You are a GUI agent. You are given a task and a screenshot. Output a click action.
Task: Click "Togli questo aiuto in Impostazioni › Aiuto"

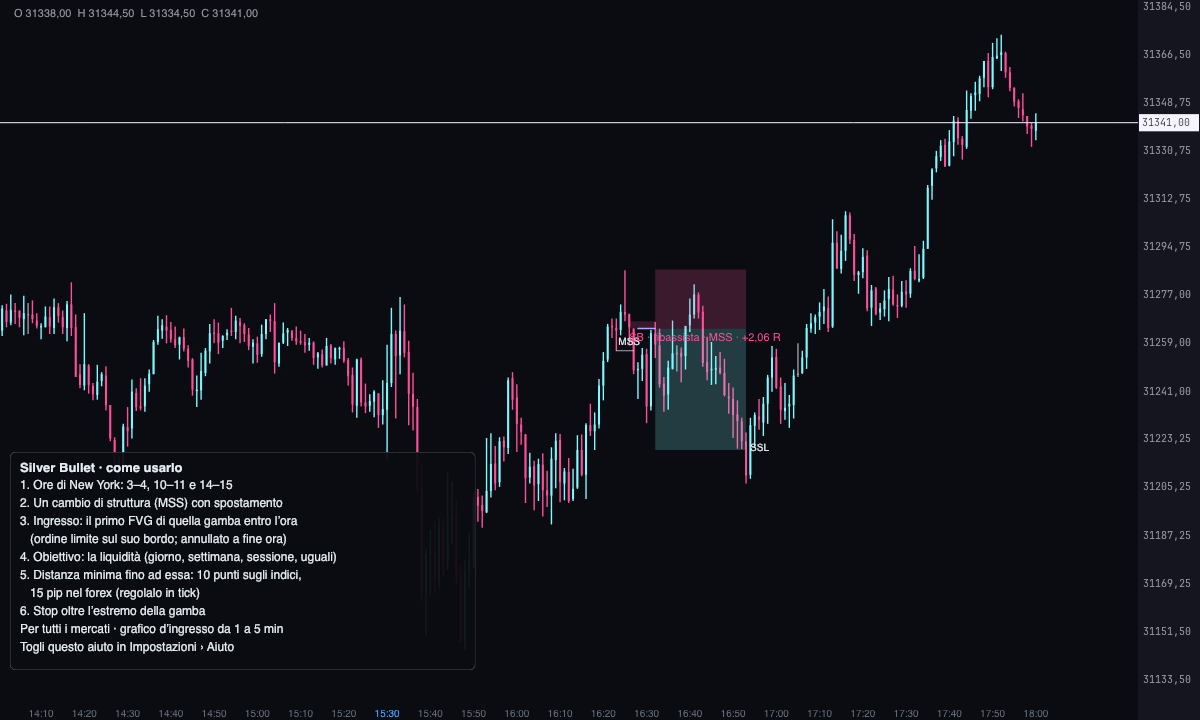click(127, 647)
